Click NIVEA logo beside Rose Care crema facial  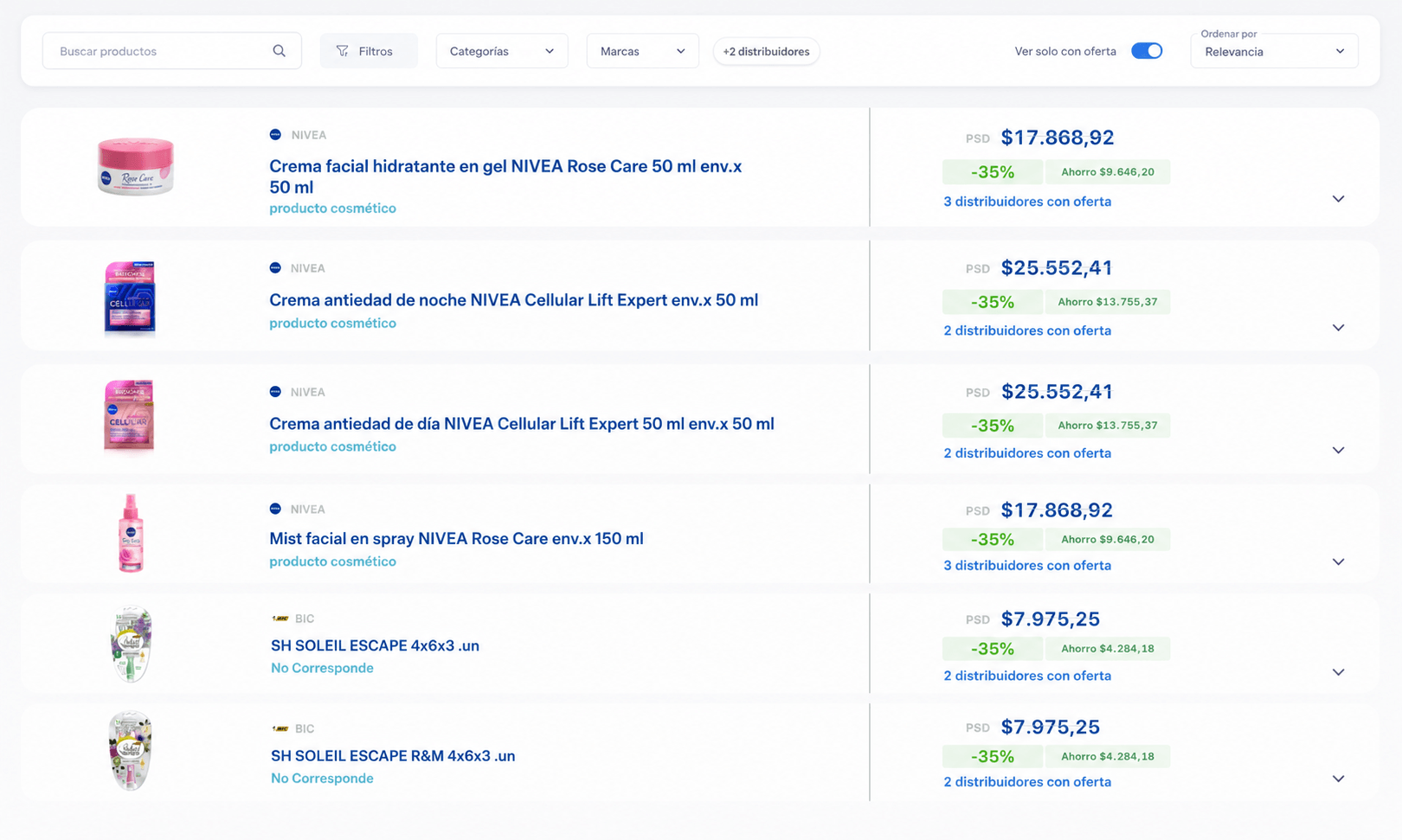pos(275,135)
